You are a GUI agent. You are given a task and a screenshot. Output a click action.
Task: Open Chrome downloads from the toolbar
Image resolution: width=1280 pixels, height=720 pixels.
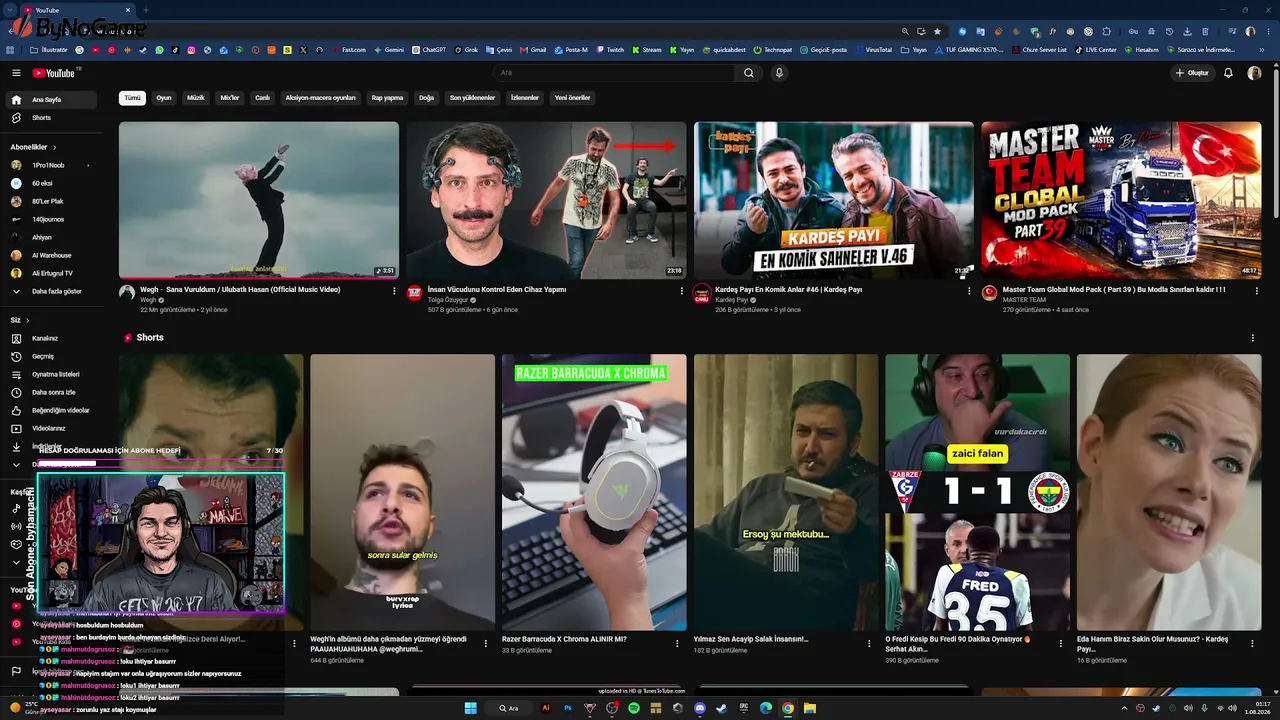pyautogui.click(x=1187, y=31)
